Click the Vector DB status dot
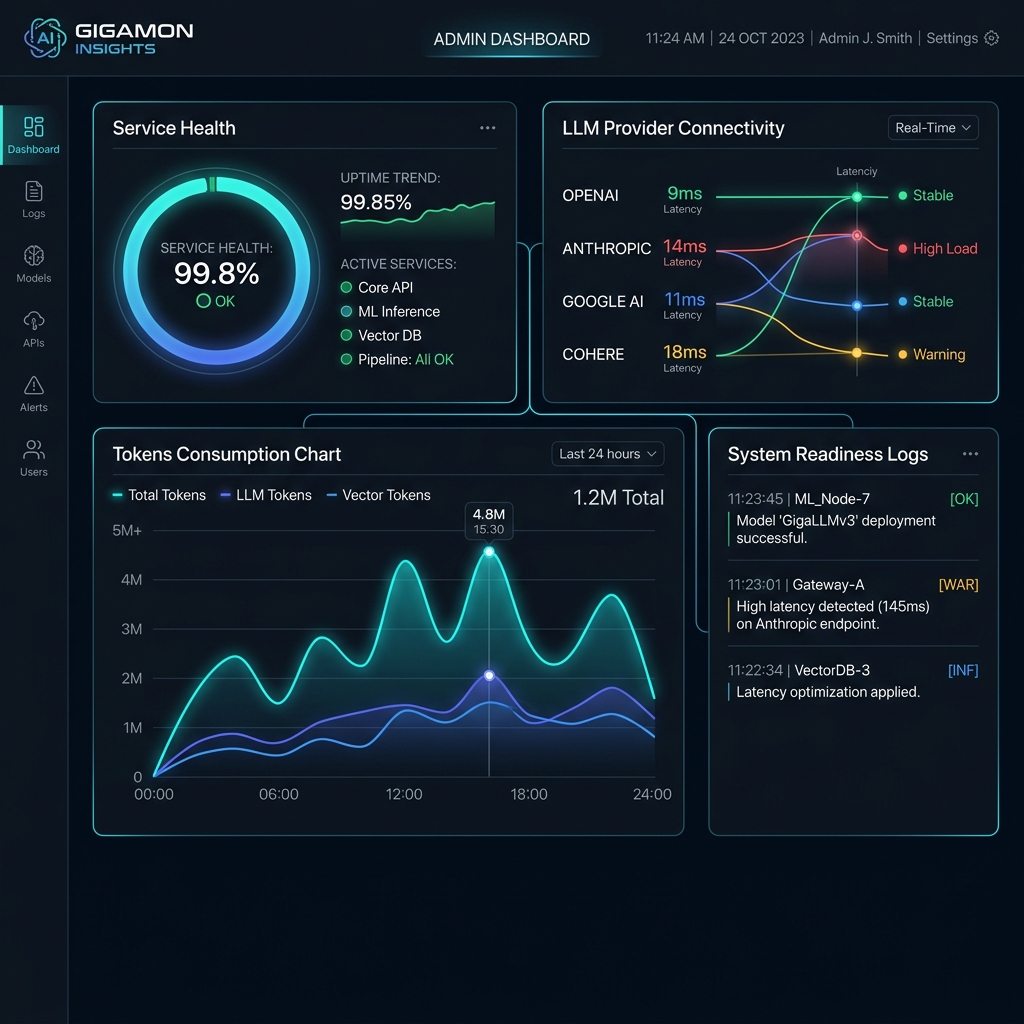 (347, 335)
